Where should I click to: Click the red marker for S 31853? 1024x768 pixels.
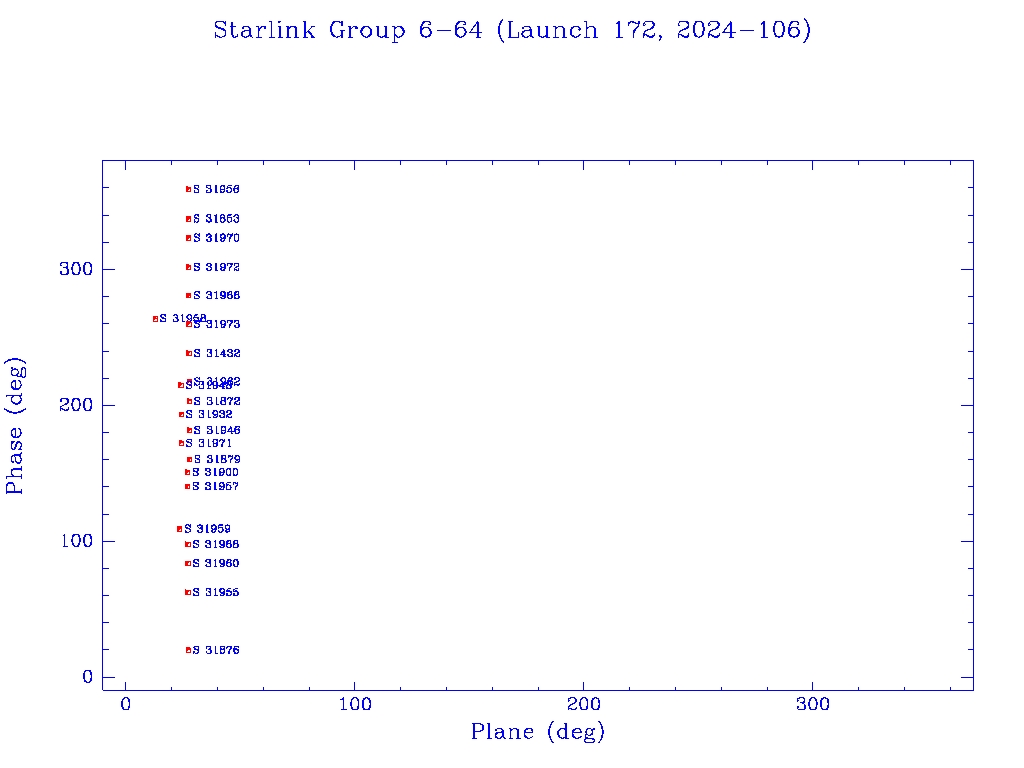(188, 219)
